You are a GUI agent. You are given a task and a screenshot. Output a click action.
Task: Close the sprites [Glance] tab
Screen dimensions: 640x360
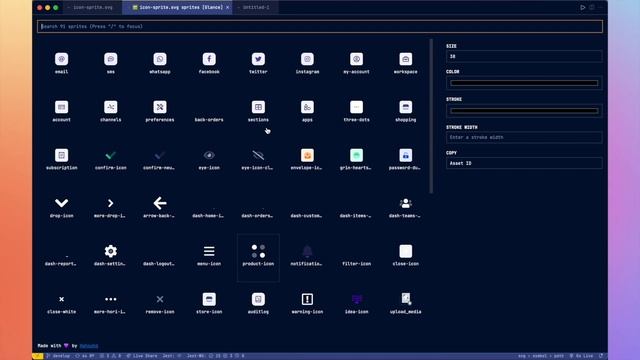(x=227, y=7)
